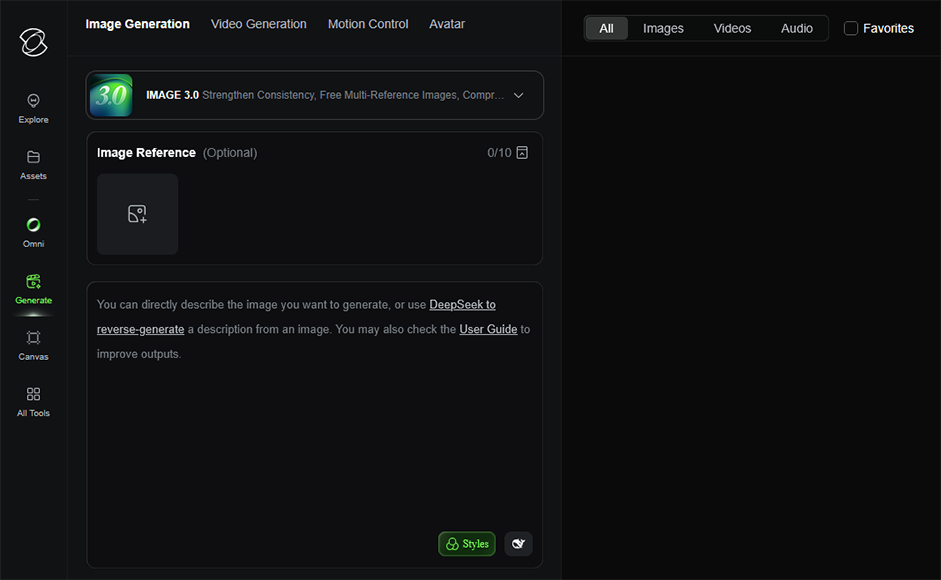Open the User Guide link
Image resolution: width=941 pixels, height=580 pixels.
[x=488, y=329]
